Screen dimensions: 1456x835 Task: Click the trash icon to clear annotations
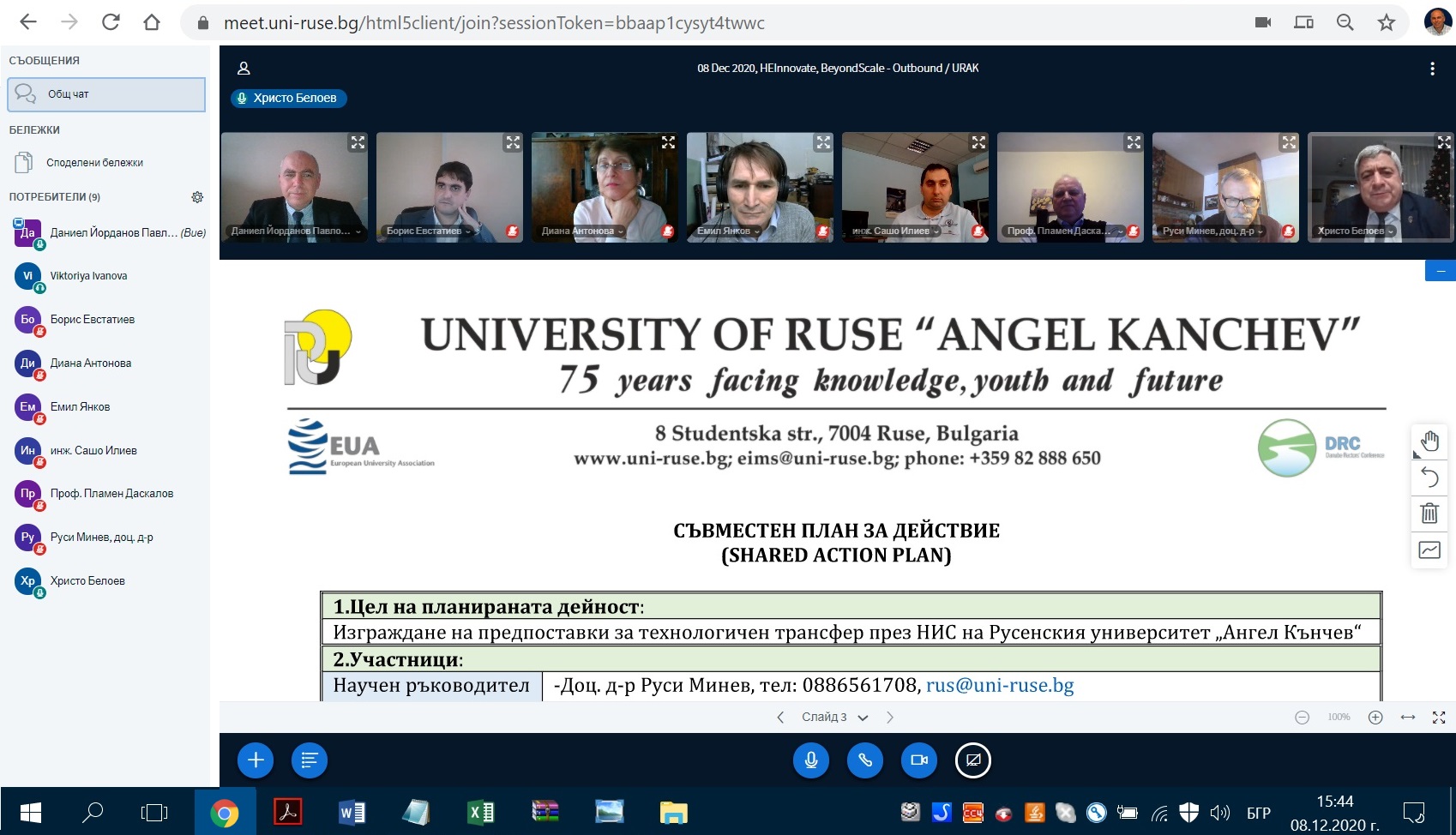coord(1429,514)
